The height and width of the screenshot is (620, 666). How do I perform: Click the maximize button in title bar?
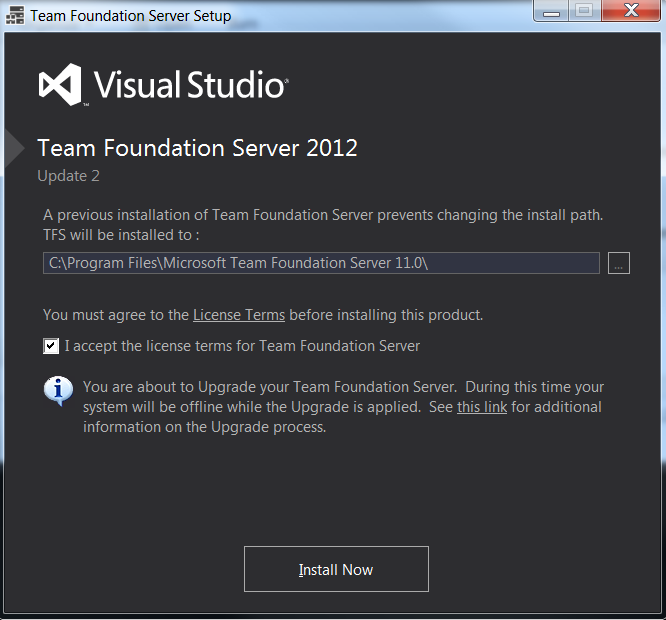584,11
